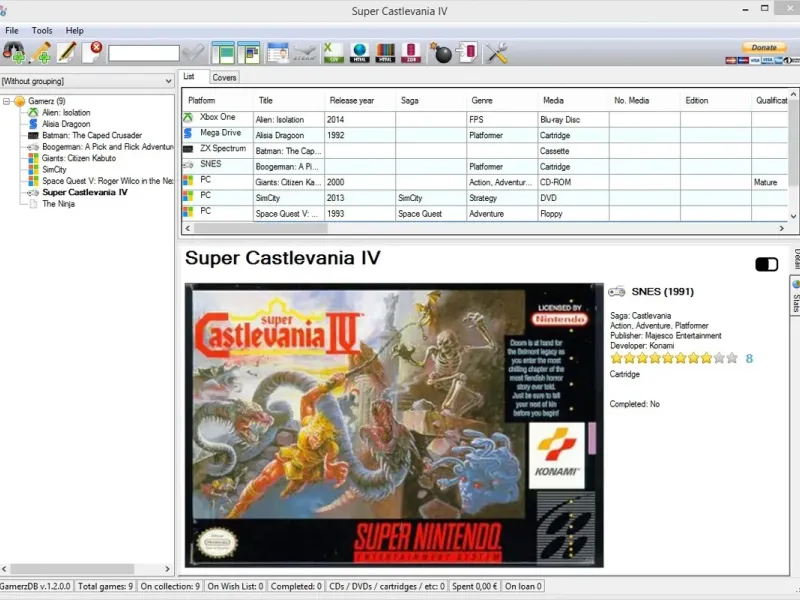Image resolution: width=800 pixels, height=600 pixels.
Task: Click Total games: 9 status entry
Action: (105, 586)
